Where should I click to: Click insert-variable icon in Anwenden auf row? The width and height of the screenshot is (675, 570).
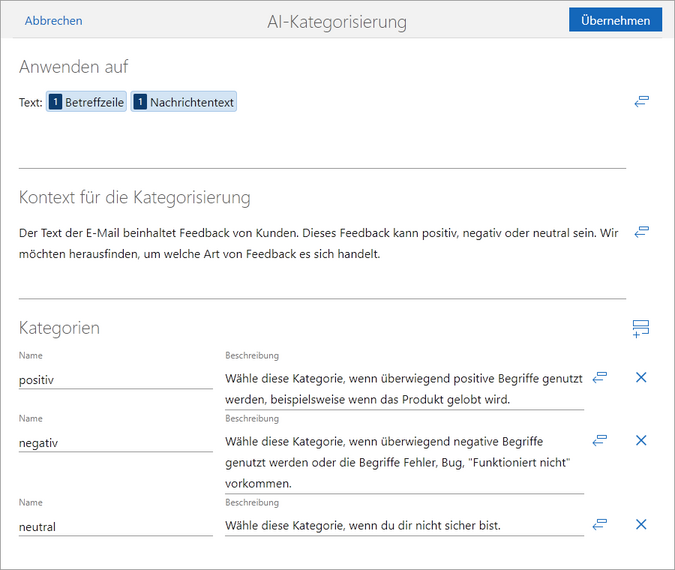click(x=642, y=101)
